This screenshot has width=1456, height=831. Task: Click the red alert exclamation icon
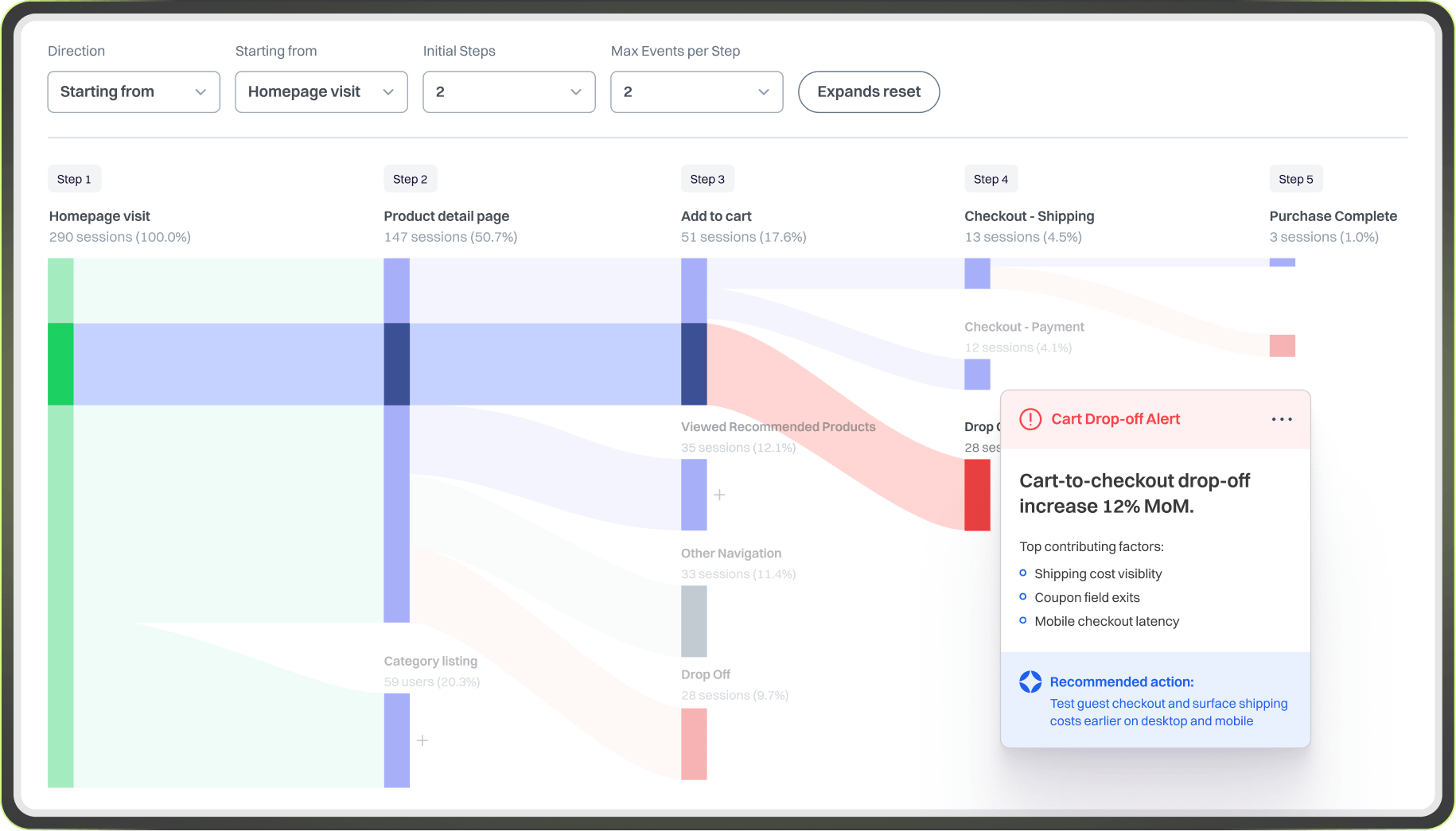pyautogui.click(x=1030, y=419)
